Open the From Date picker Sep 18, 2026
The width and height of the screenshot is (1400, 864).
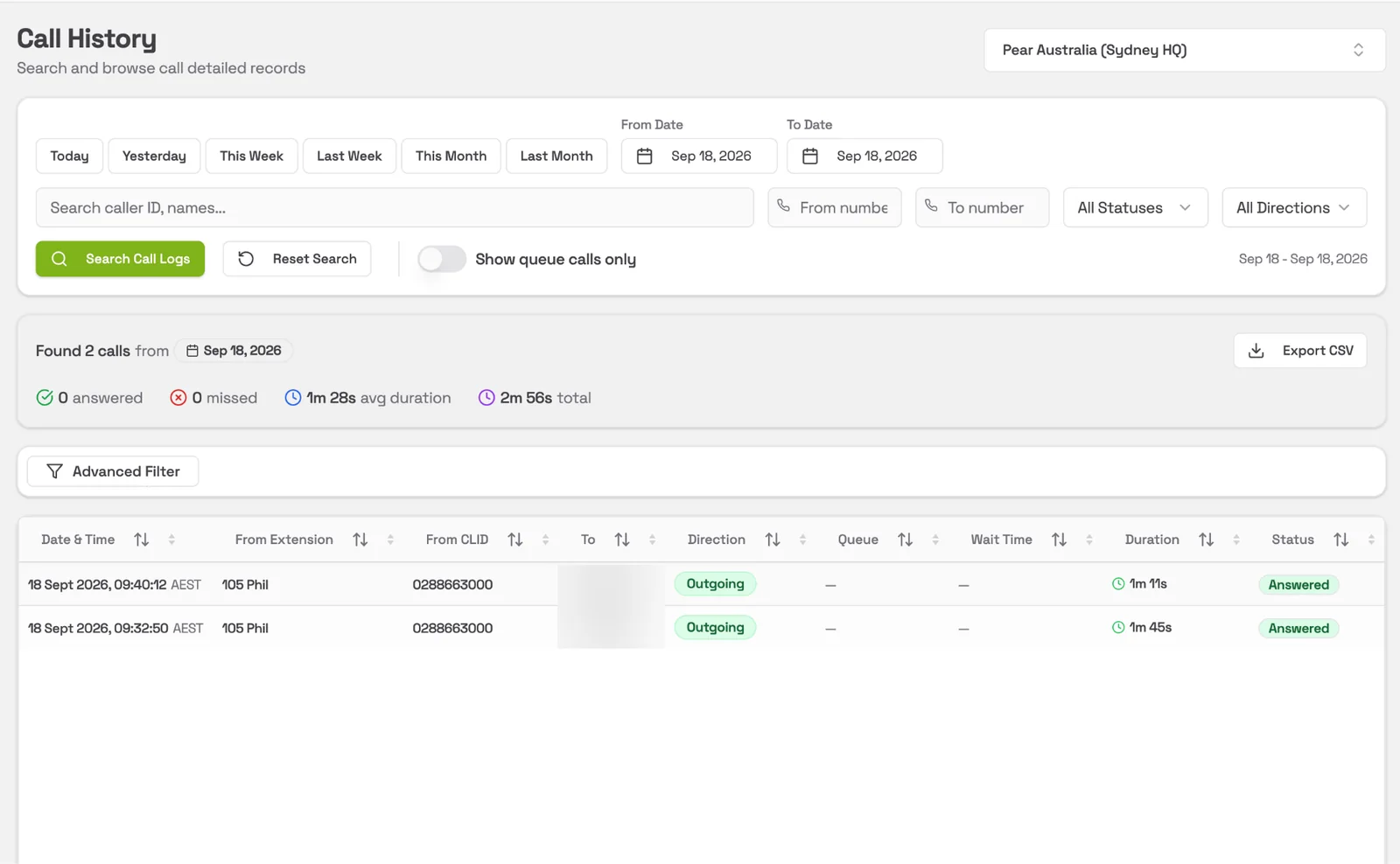(699, 156)
